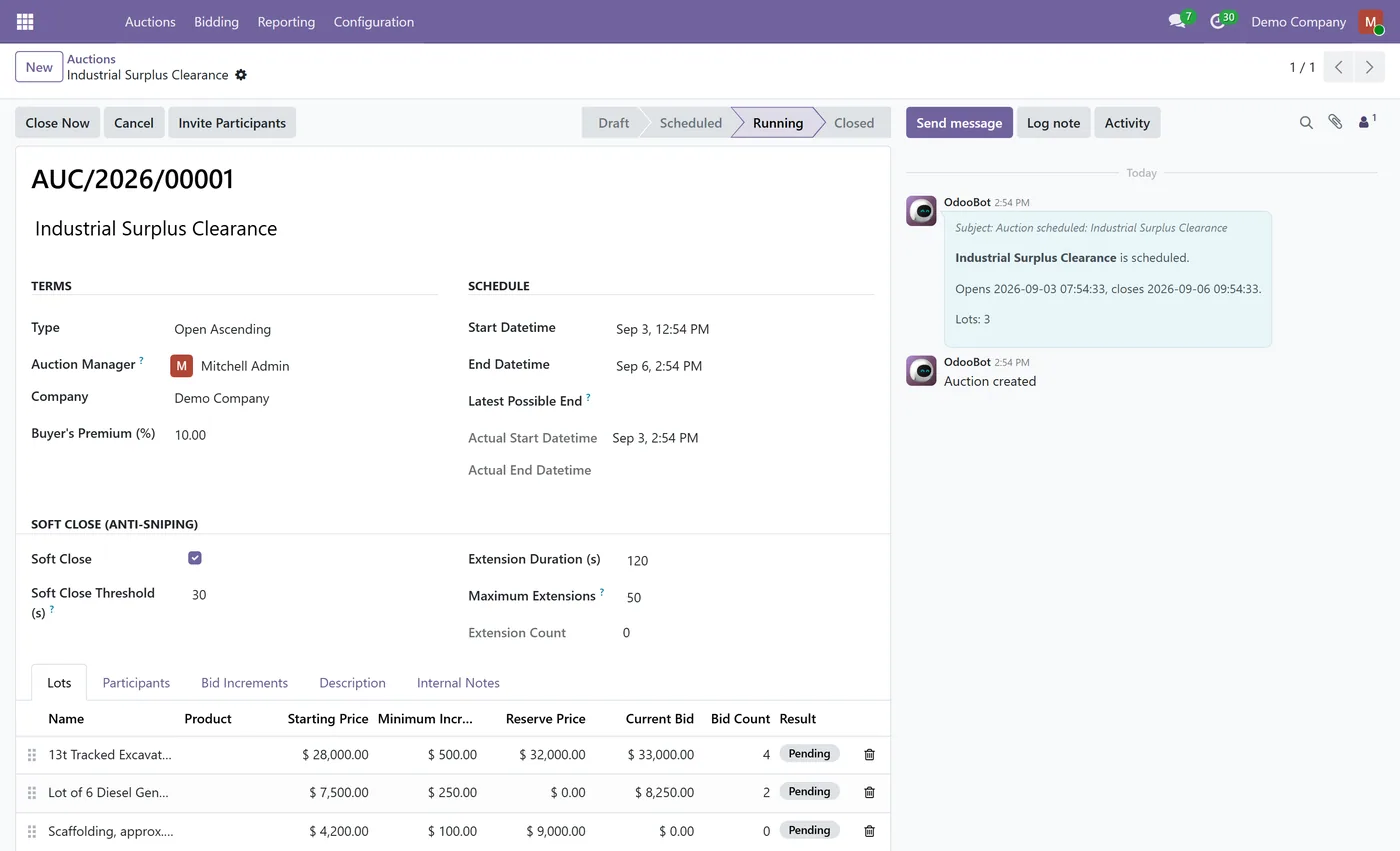Toggle the Soft Close checkbox
This screenshot has width=1400, height=851.
coord(195,558)
